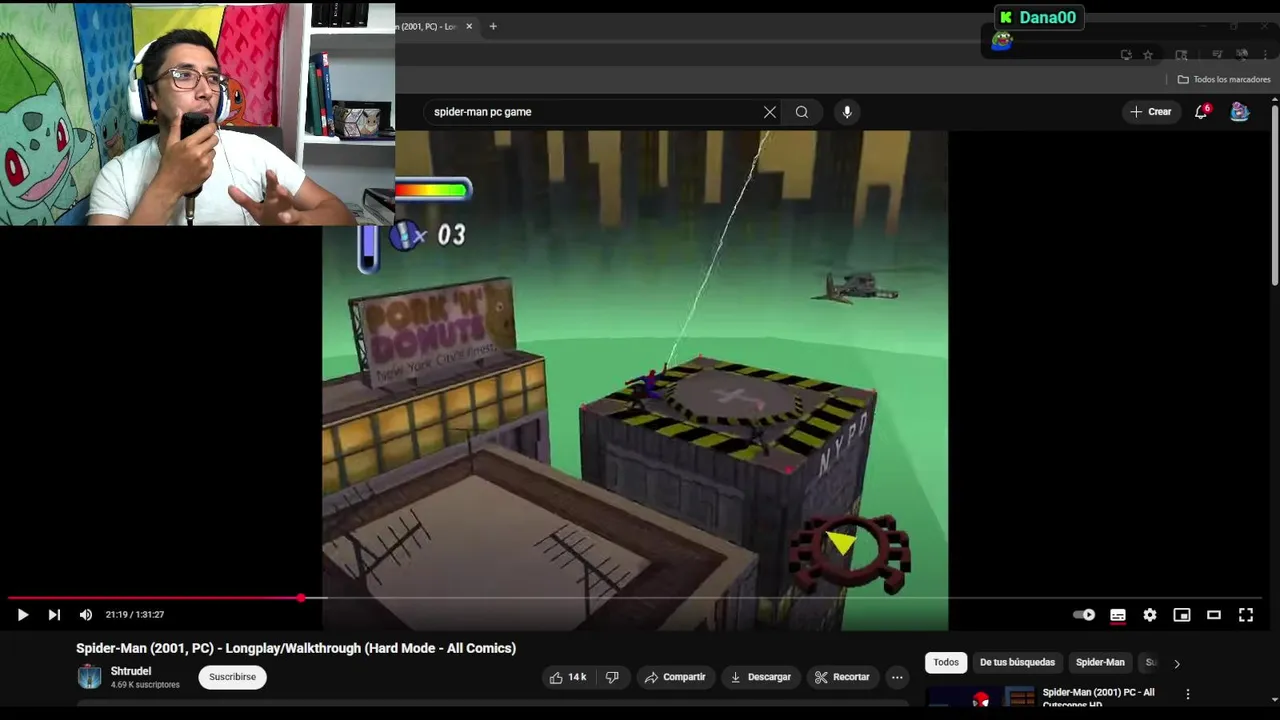The height and width of the screenshot is (720, 1280).
Task: Open the YouTube account avatar menu
Action: pyautogui.click(x=1240, y=112)
